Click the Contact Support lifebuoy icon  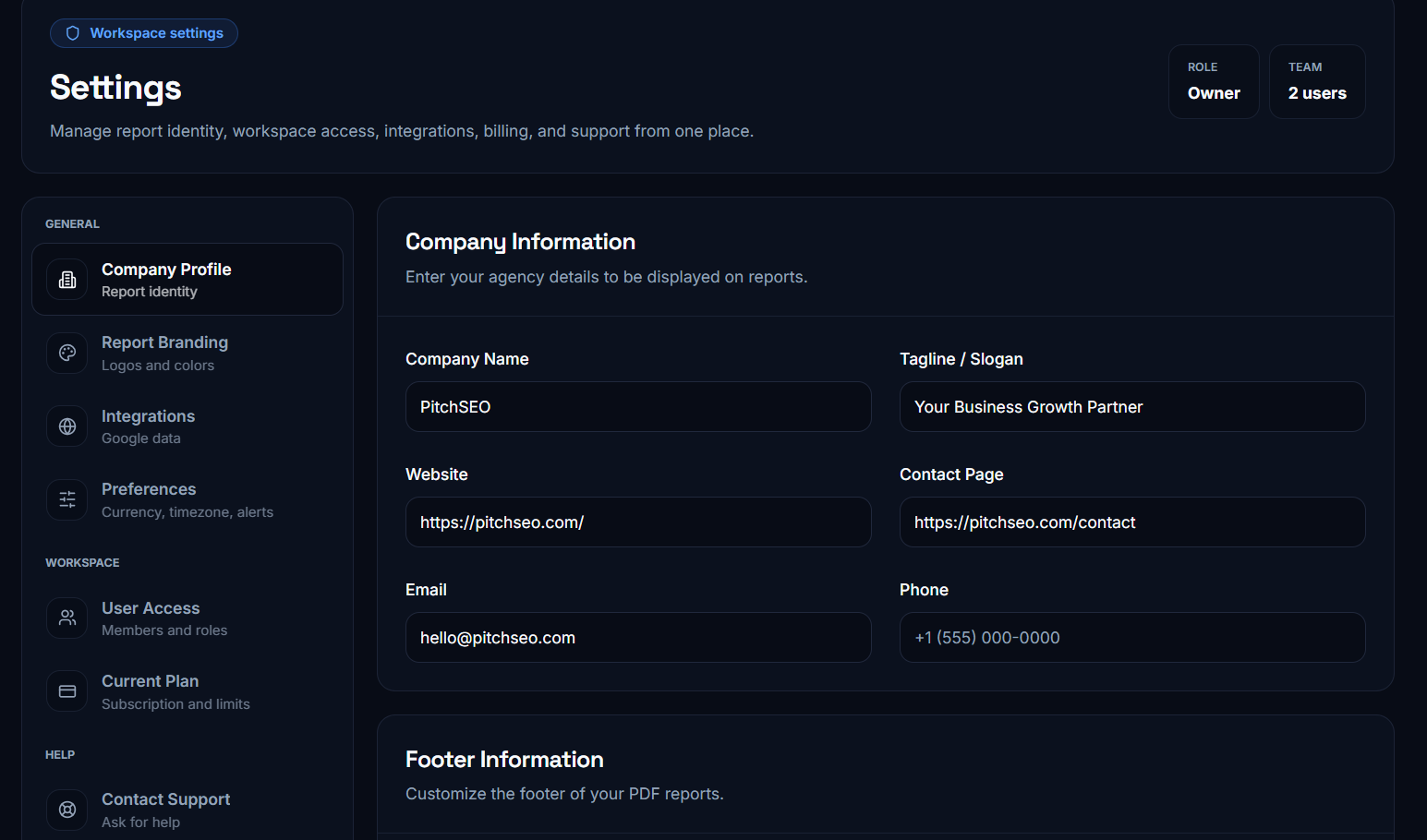pos(67,810)
